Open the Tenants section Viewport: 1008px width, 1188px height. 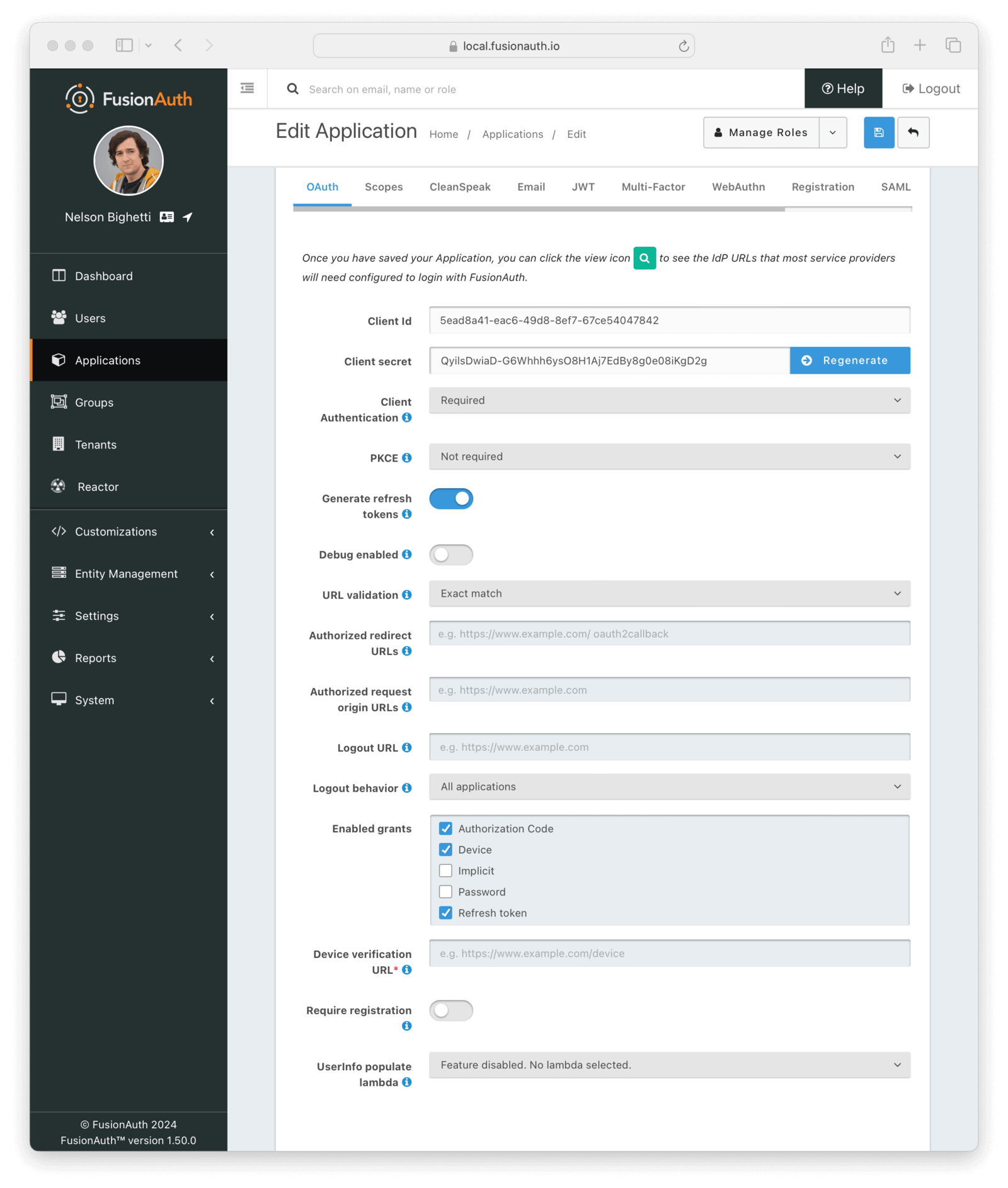[96, 444]
